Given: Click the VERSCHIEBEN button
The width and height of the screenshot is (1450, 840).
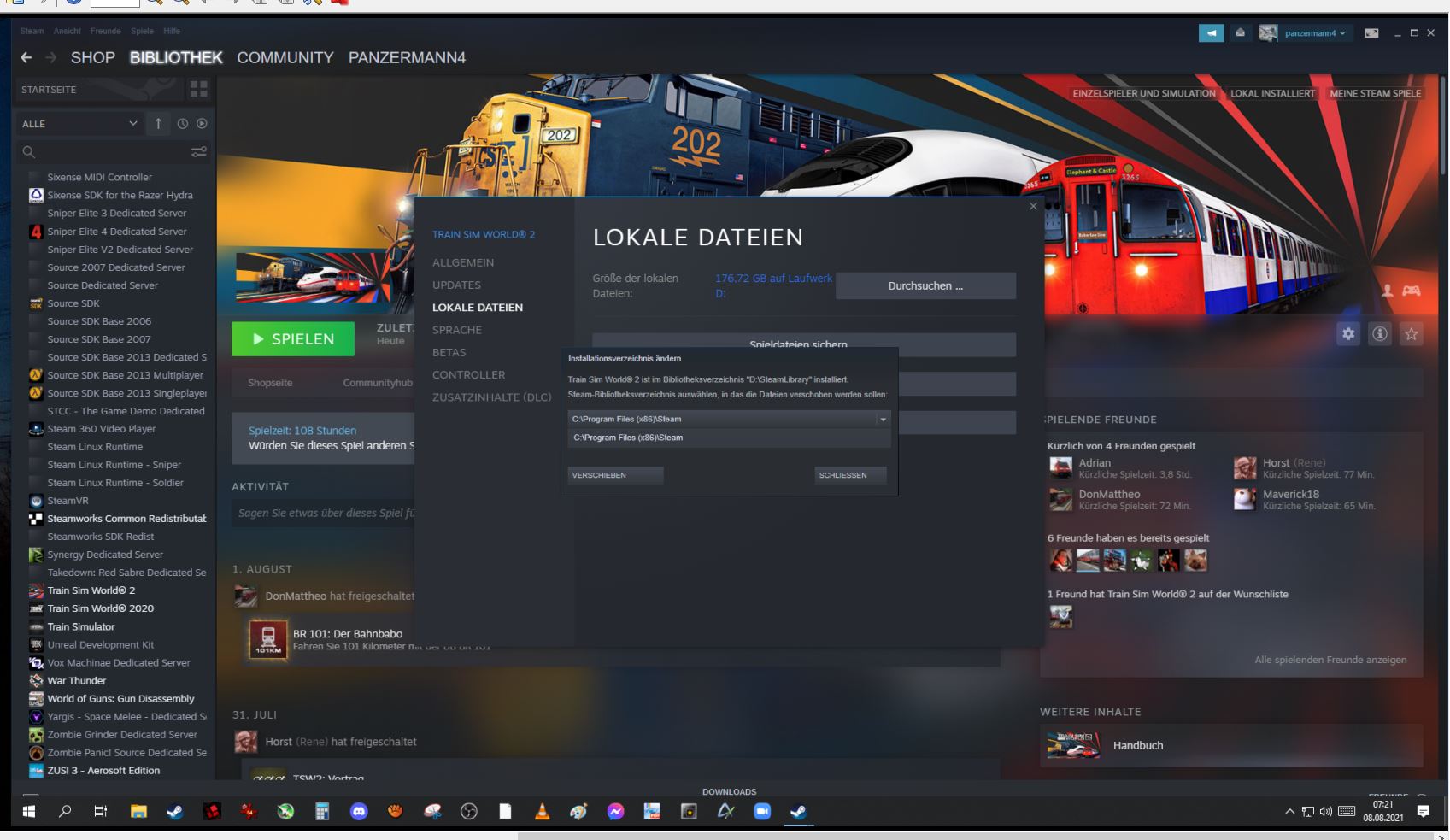Looking at the screenshot, I should pos(615,475).
